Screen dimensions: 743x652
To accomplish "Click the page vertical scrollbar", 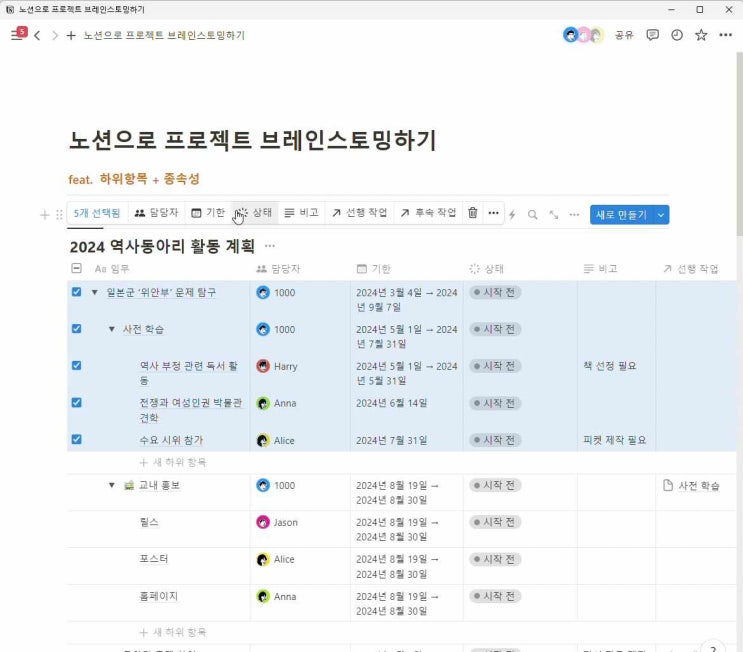I will [739, 144].
